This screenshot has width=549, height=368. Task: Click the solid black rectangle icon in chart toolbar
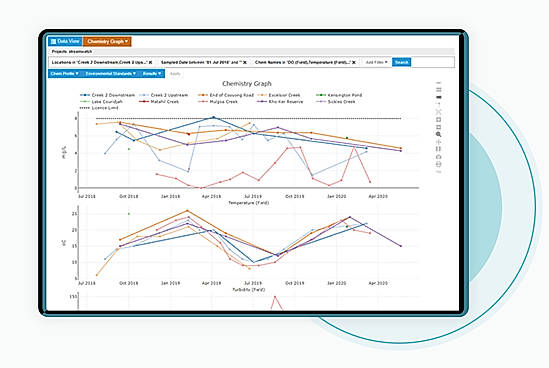pyautogui.click(x=439, y=97)
